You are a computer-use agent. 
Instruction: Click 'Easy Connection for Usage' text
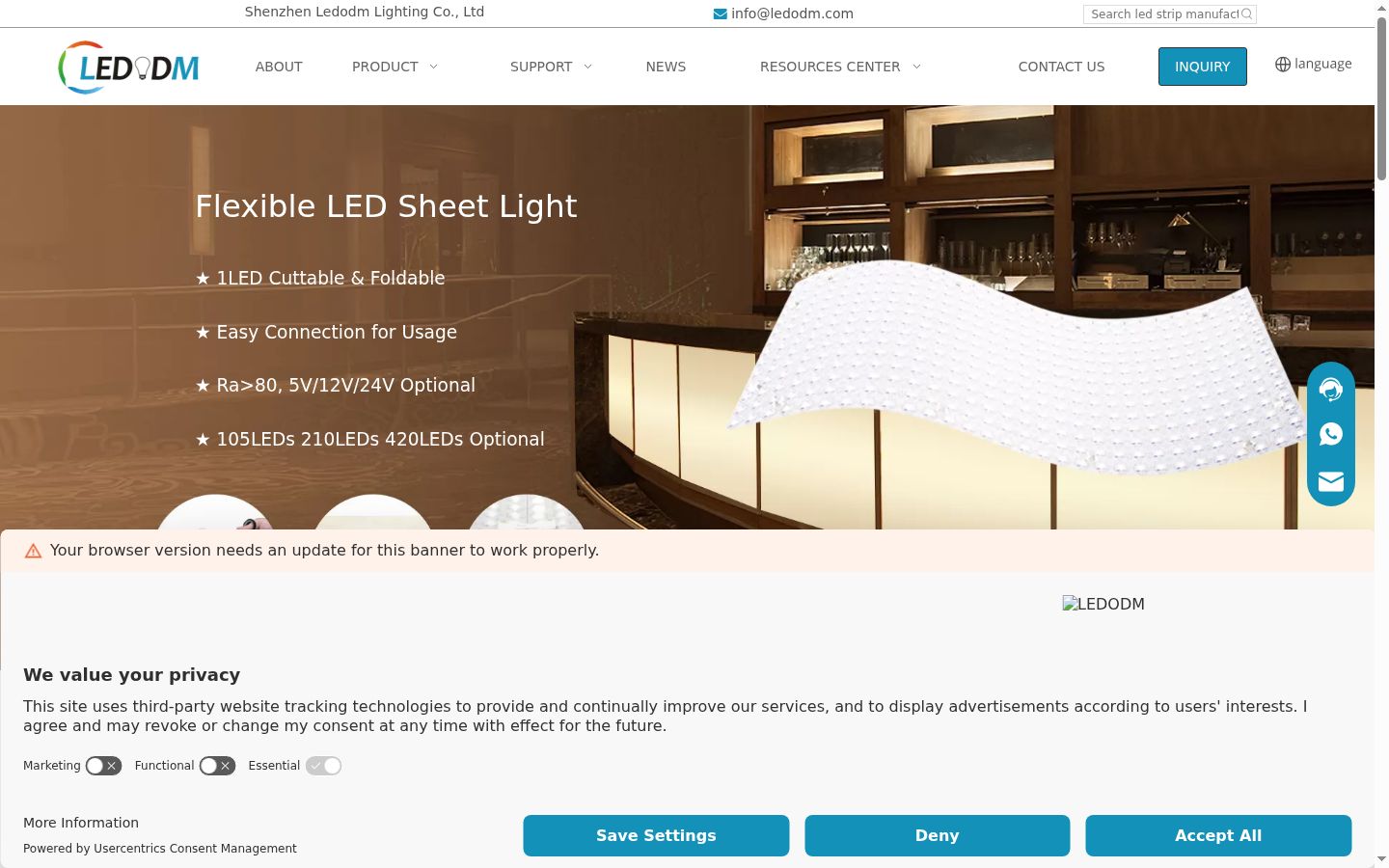337,332
